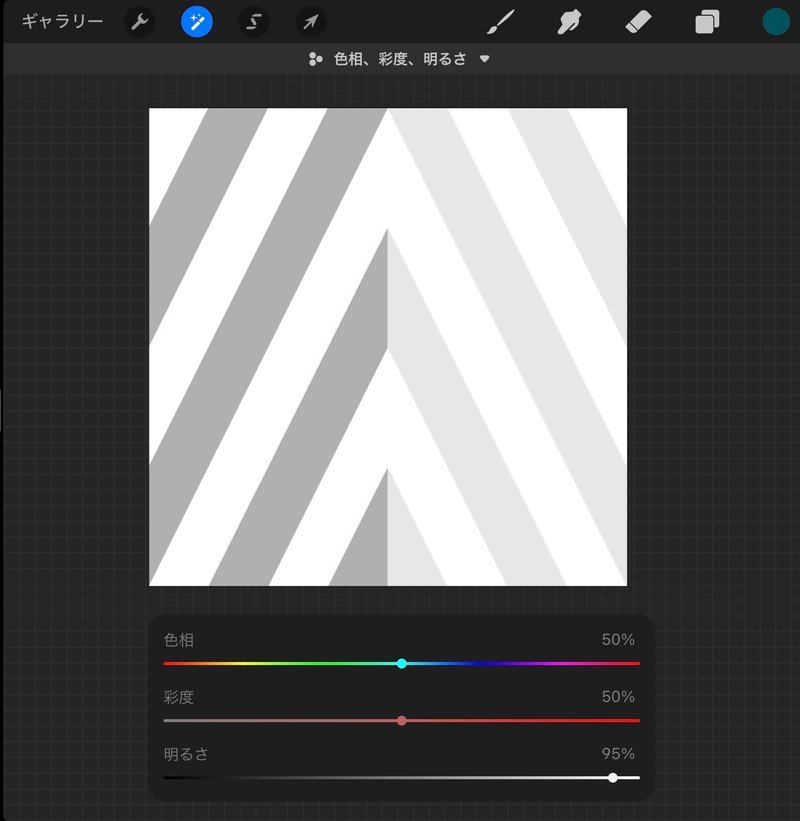Viewport: 800px width, 821px height.
Task: Click the 色相 50% value
Action: click(x=618, y=640)
